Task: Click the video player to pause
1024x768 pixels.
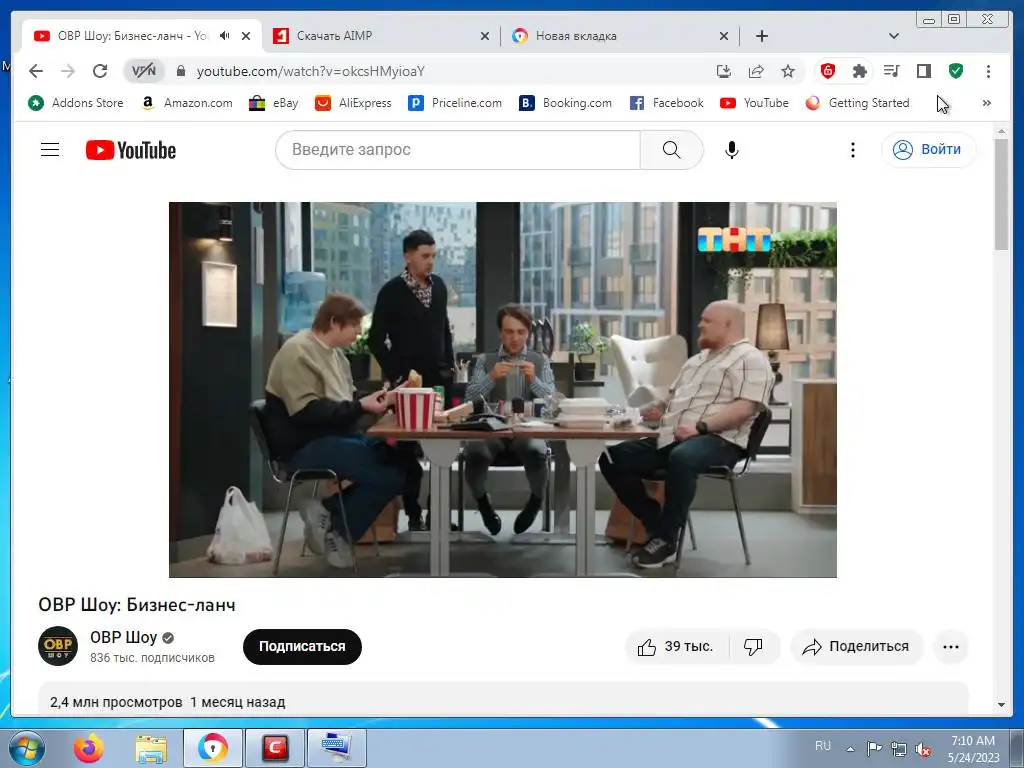Action: pos(503,390)
